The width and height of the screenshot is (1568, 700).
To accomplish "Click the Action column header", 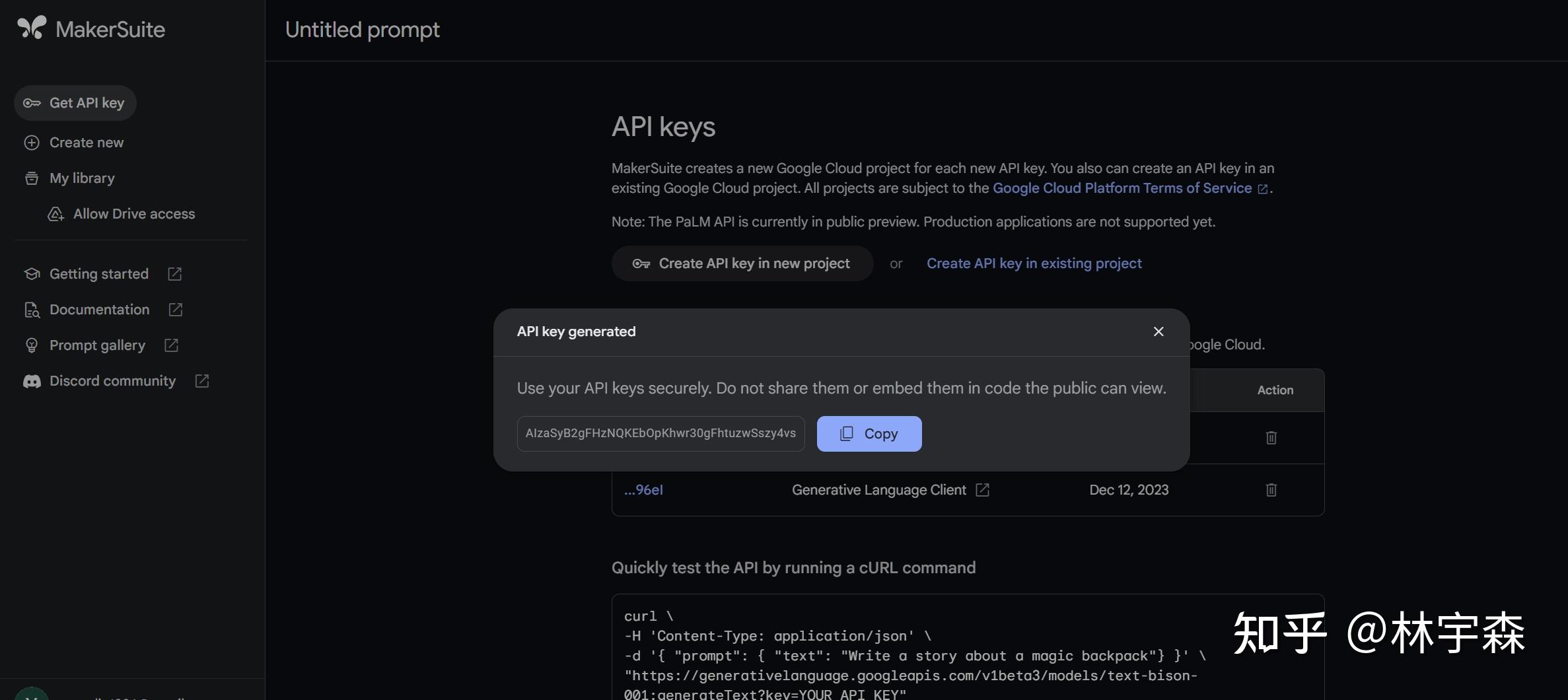I will click(1275, 390).
